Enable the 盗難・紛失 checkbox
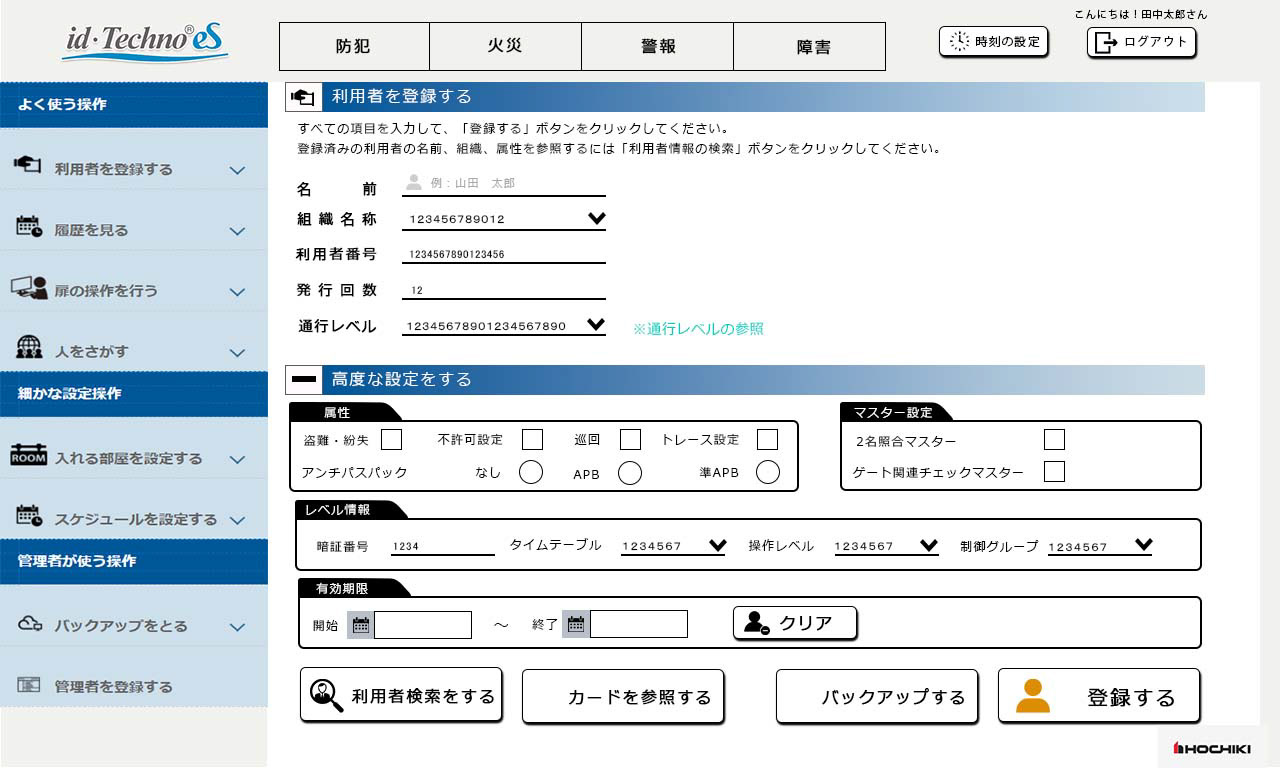This screenshot has width=1280, height=768. coord(390,439)
